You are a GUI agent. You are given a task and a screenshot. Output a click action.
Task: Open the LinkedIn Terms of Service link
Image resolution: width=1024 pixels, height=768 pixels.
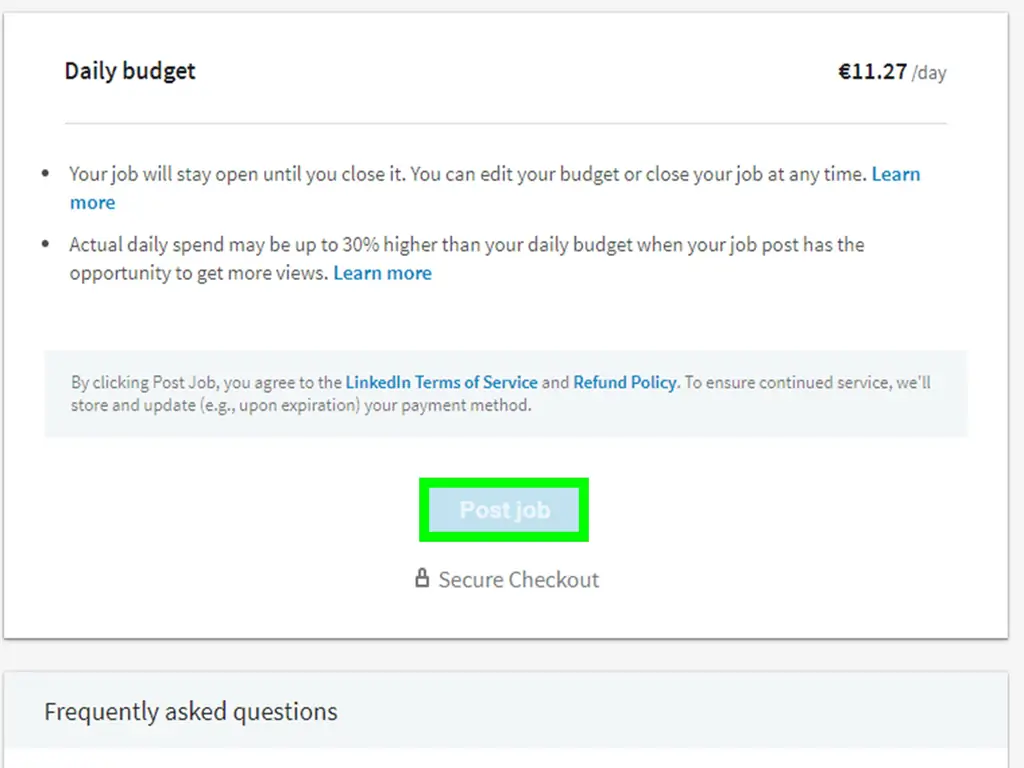click(441, 382)
